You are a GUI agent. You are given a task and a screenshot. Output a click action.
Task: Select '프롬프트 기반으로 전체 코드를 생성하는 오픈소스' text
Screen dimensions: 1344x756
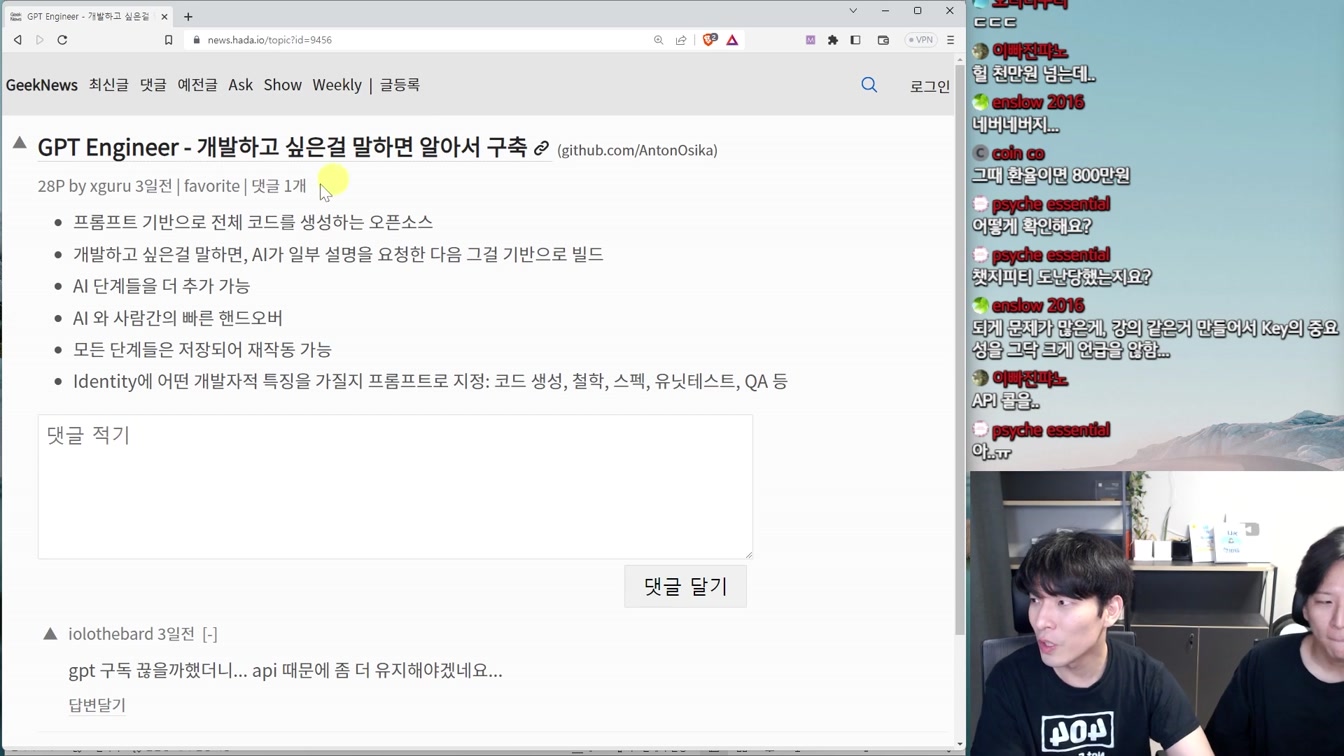[x=253, y=222]
